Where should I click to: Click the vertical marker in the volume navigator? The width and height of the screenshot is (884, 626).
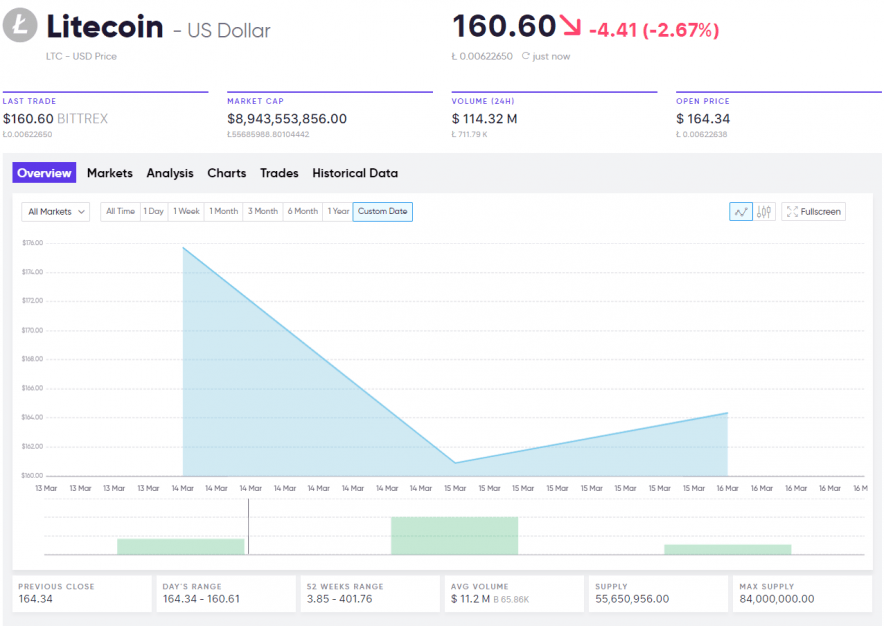point(248,526)
